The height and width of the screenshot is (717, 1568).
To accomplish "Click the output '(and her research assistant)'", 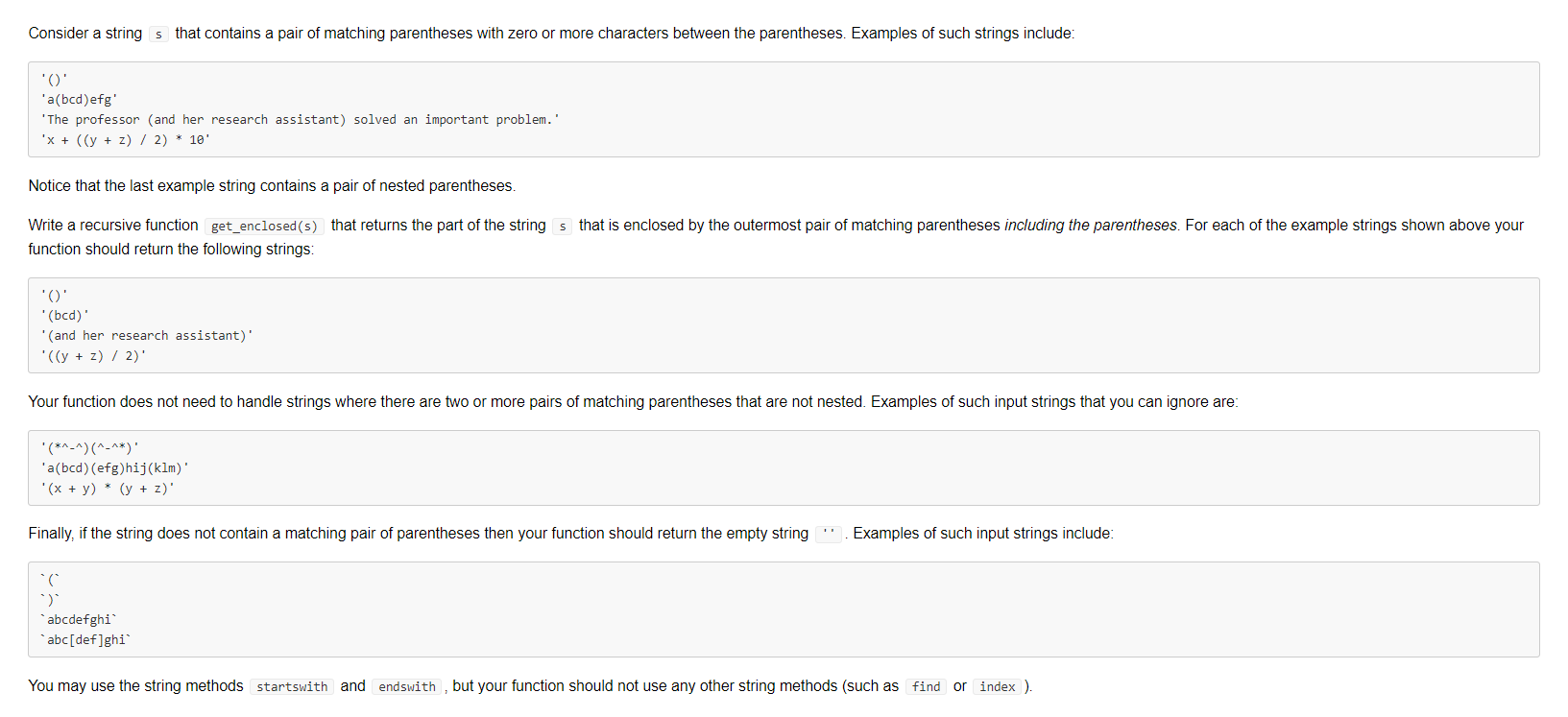I will [147, 335].
